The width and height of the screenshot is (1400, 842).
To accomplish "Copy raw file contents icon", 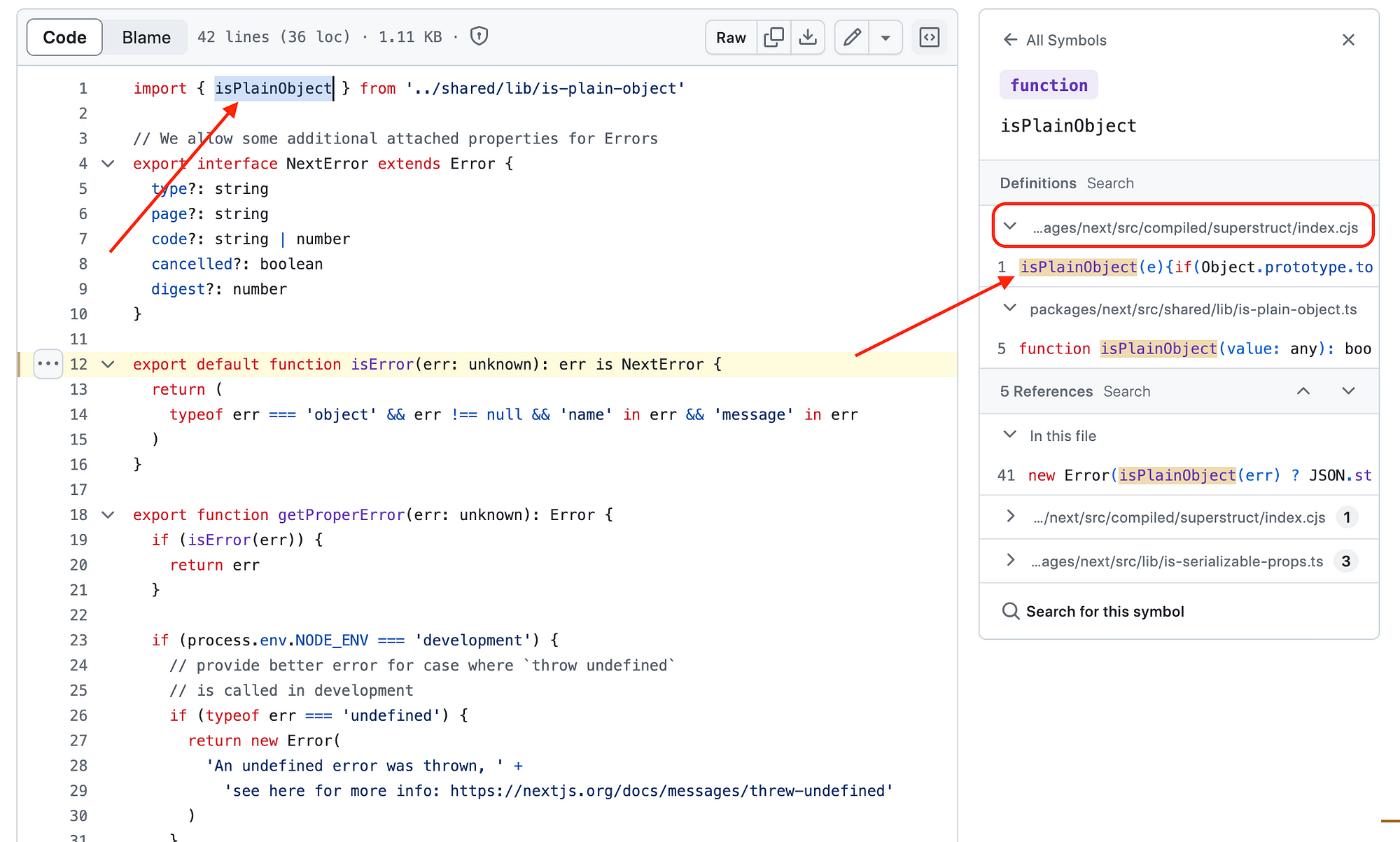I will 773,37.
